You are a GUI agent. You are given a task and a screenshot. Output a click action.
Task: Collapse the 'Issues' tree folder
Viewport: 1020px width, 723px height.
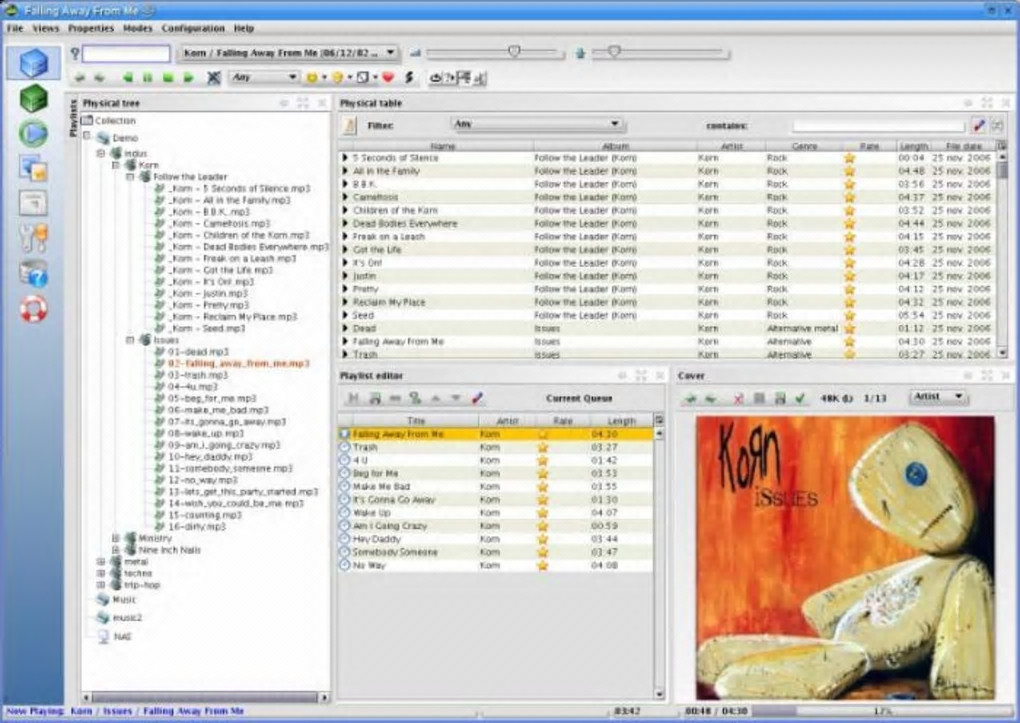tap(130, 340)
